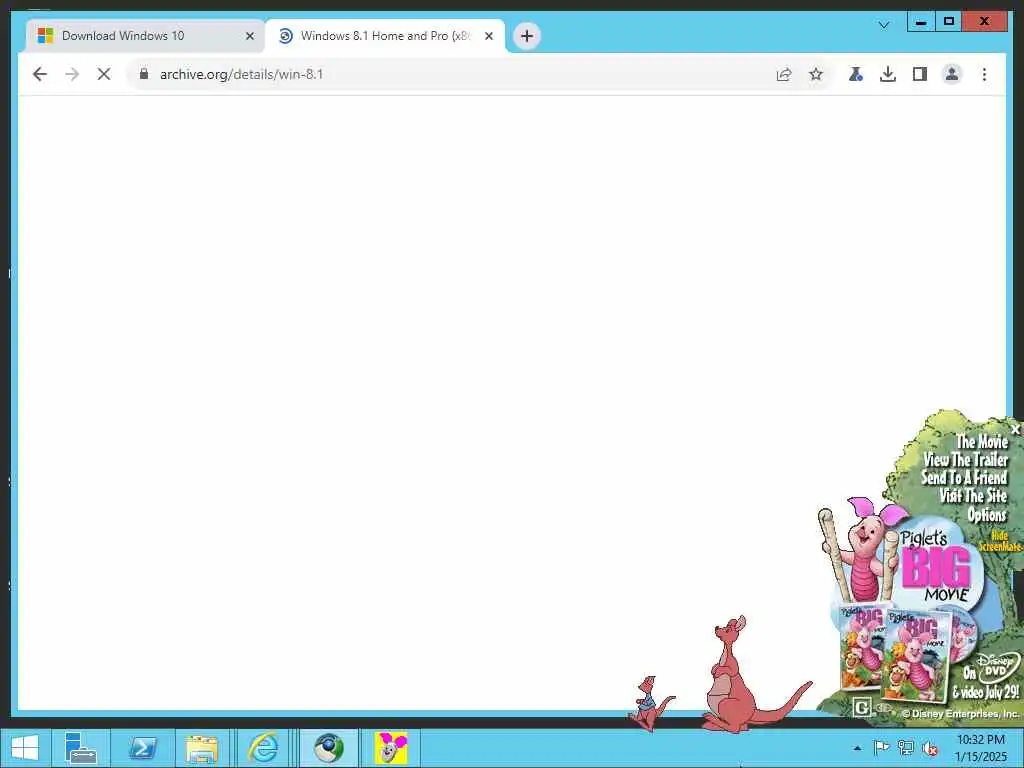1024x768 pixels.
Task: Switch to Download Windows 10 tab
Action: tap(145, 36)
